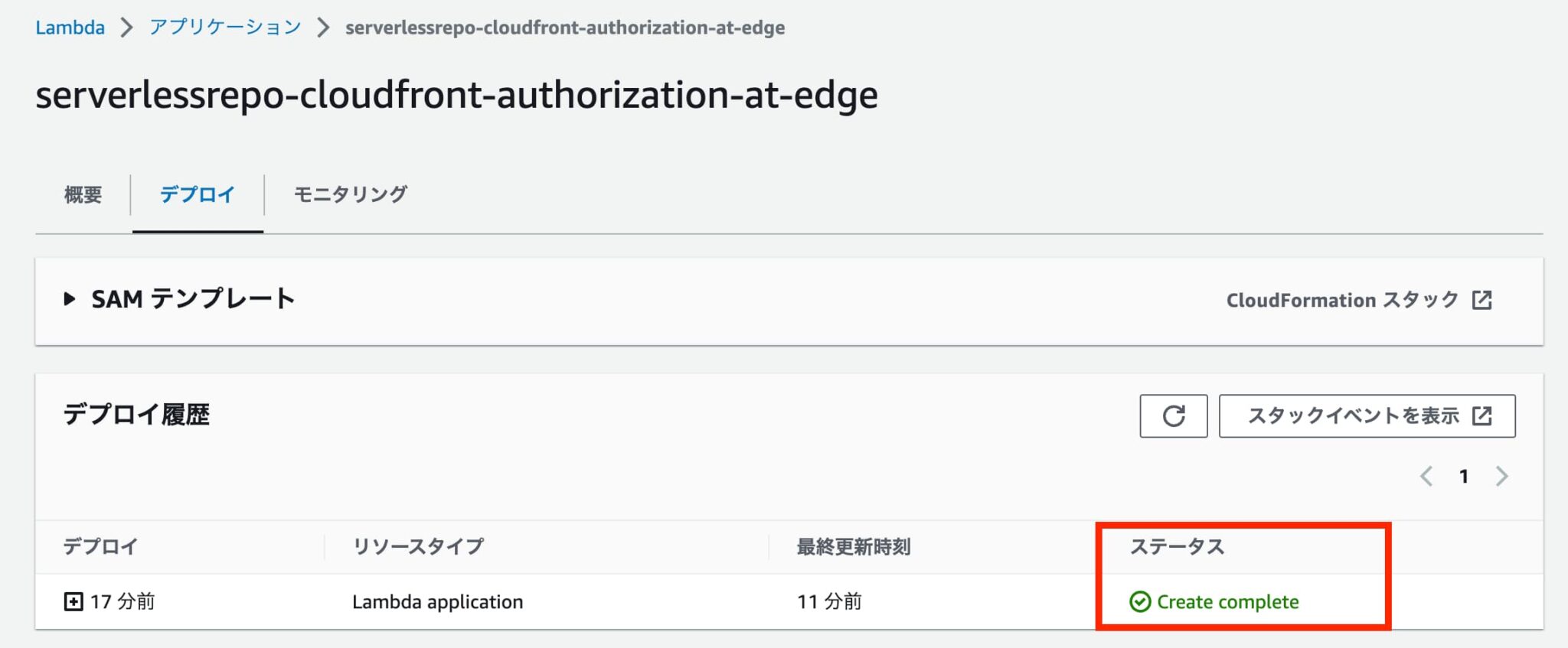Screen dimensions: 1568x648
Task: Open the Create complete status link
Action: 1227,602
